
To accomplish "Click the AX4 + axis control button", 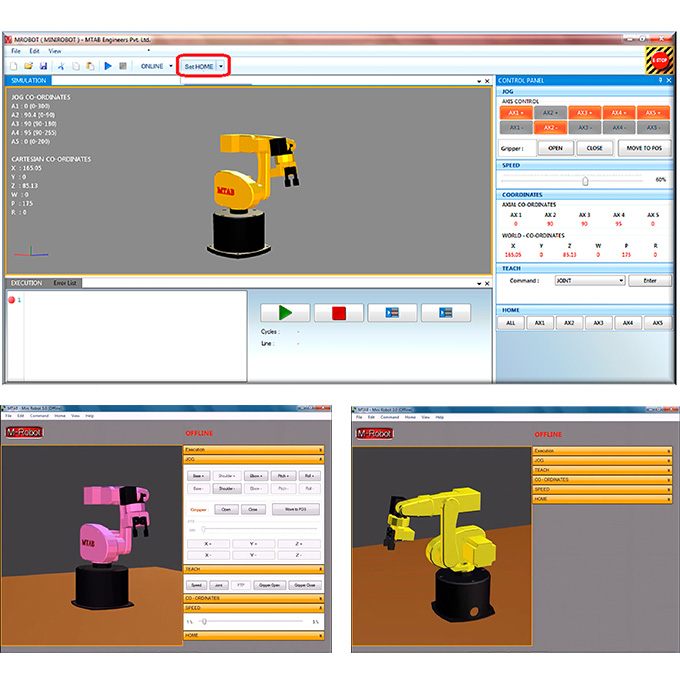I will pos(618,113).
